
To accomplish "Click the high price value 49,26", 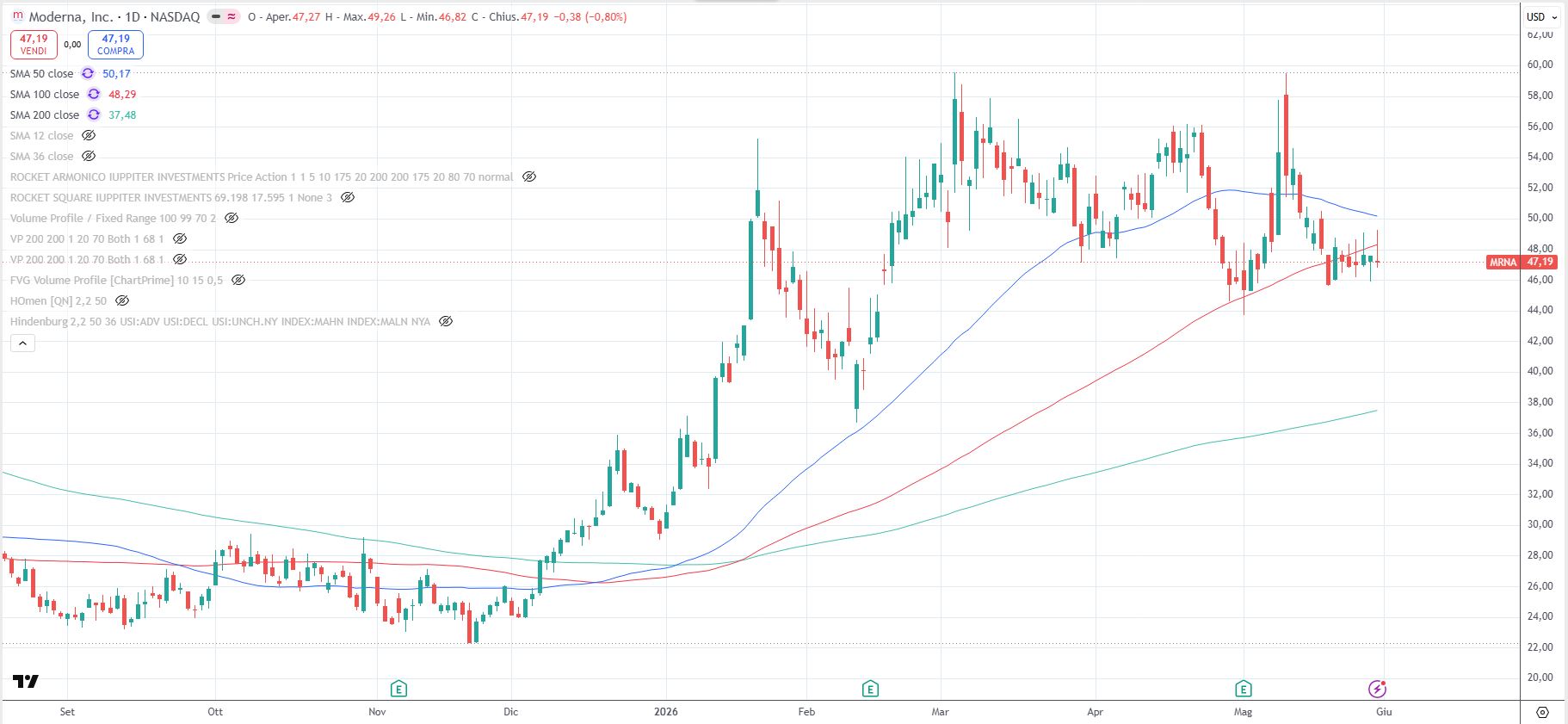I will click(x=381, y=17).
